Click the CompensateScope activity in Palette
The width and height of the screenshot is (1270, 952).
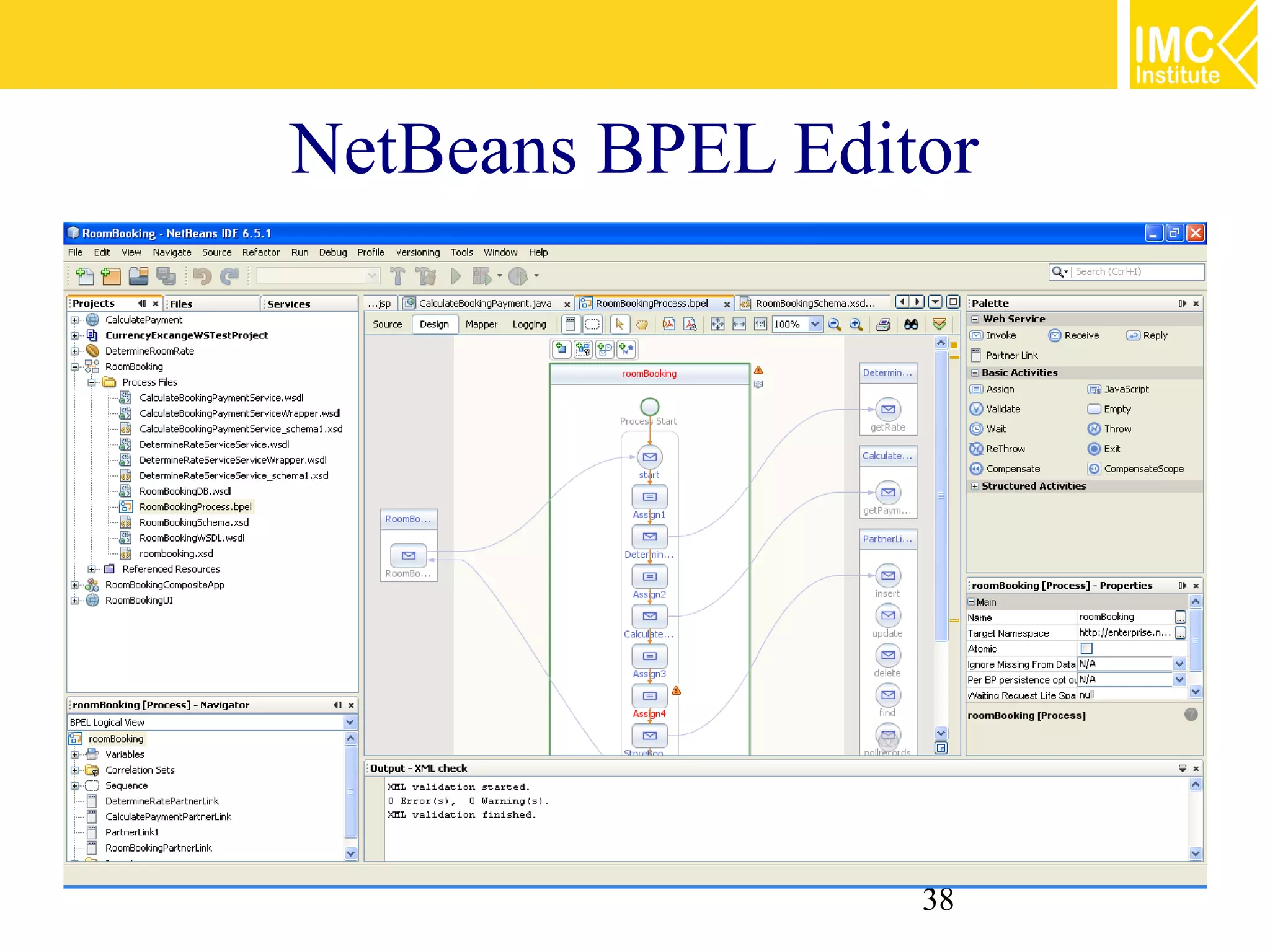[x=1135, y=469]
